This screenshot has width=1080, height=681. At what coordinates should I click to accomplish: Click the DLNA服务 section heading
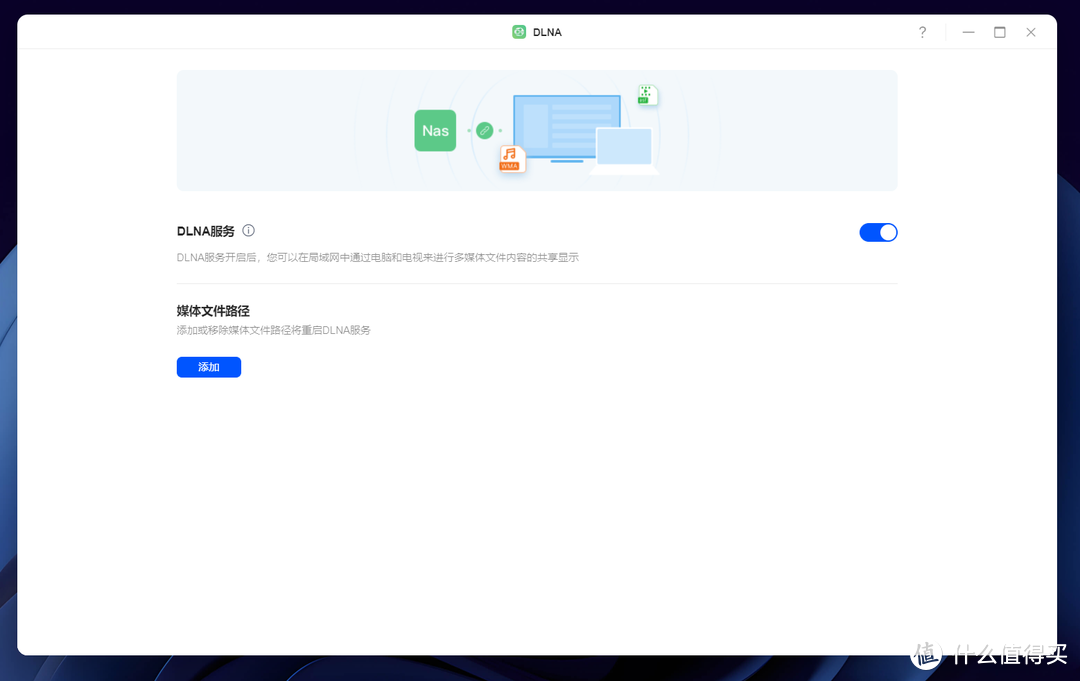coord(206,230)
